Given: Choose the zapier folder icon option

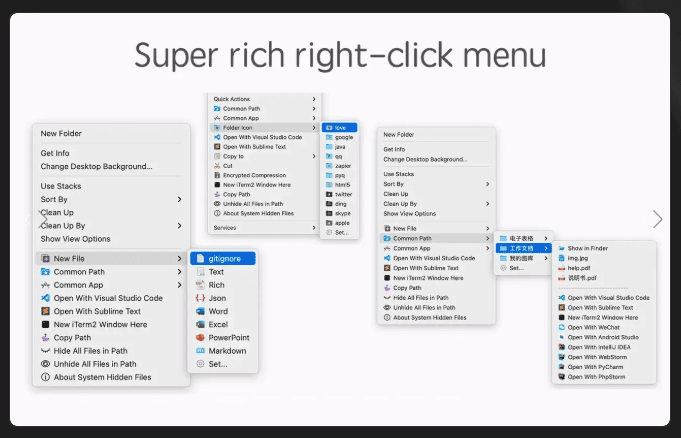Looking at the screenshot, I should point(340,166).
